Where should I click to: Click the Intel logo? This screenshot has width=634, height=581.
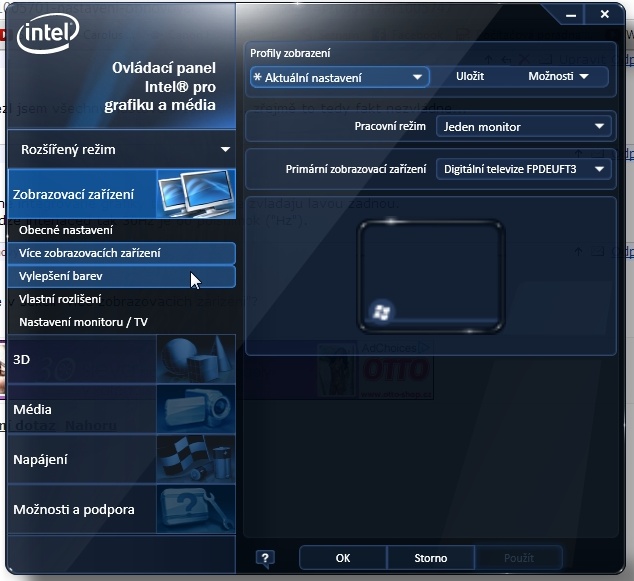click(48, 33)
